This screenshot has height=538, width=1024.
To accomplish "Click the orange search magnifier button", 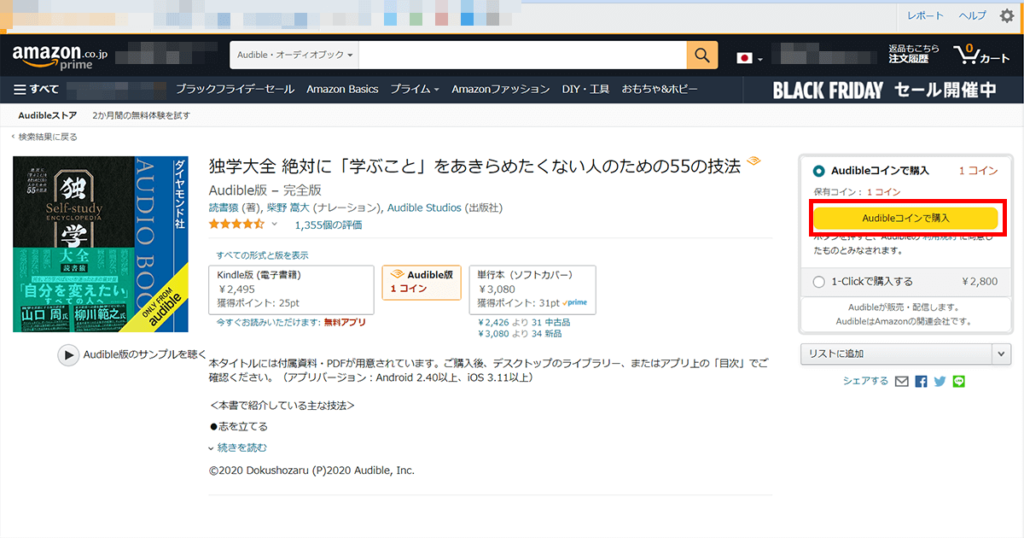I will [702, 55].
